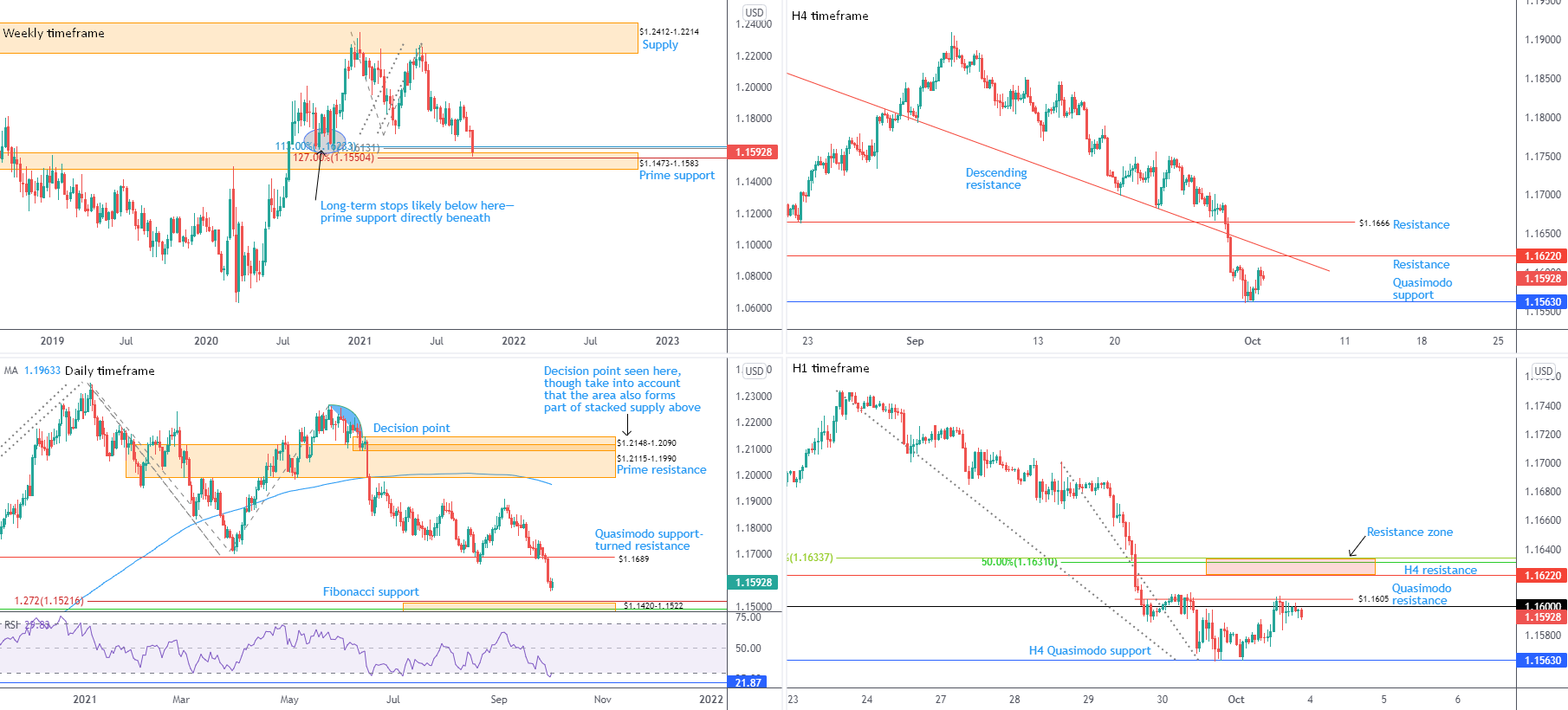Viewport: 1568px width, 710px height.
Task: Select the 'Decision point seen here' annotation
Action: coord(622,389)
